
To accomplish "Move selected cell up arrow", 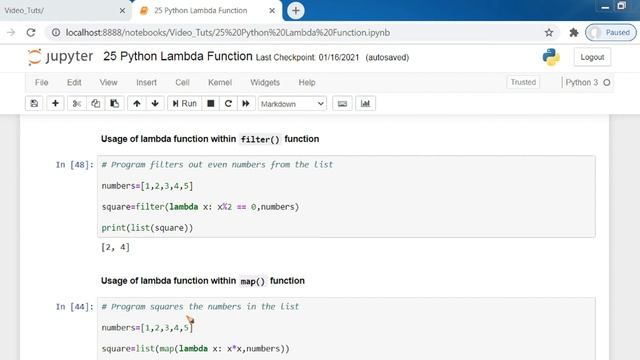I will pos(137,104).
